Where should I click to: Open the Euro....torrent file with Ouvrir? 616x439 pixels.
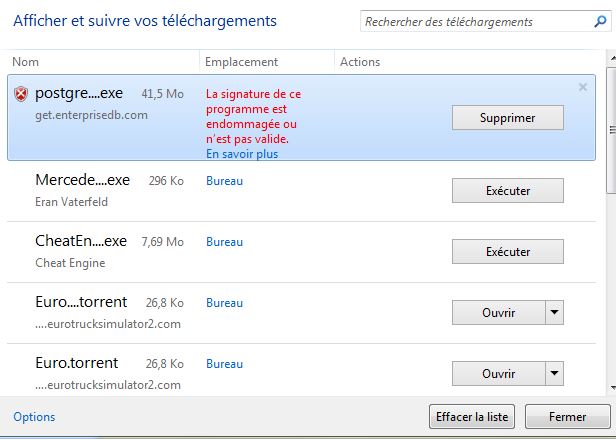point(499,312)
